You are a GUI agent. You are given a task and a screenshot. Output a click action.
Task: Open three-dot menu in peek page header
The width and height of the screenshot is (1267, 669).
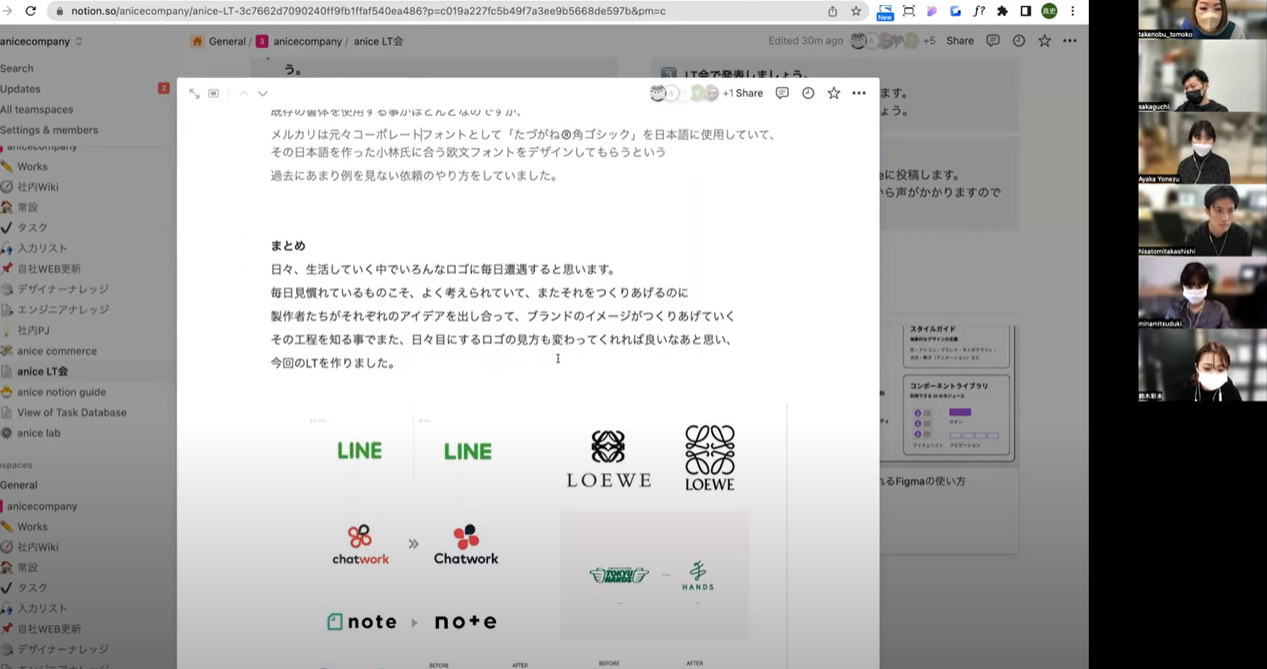[859, 93]
